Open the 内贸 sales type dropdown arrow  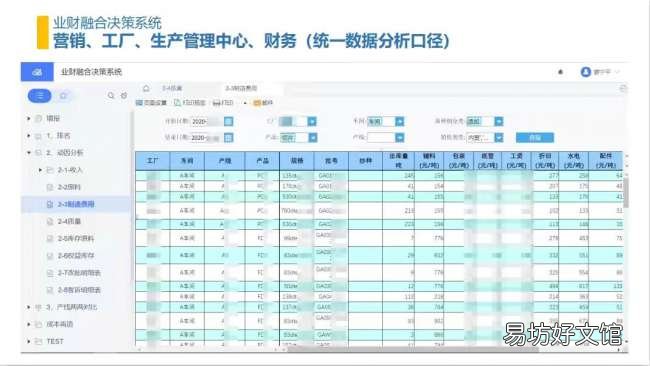[499, 138]
